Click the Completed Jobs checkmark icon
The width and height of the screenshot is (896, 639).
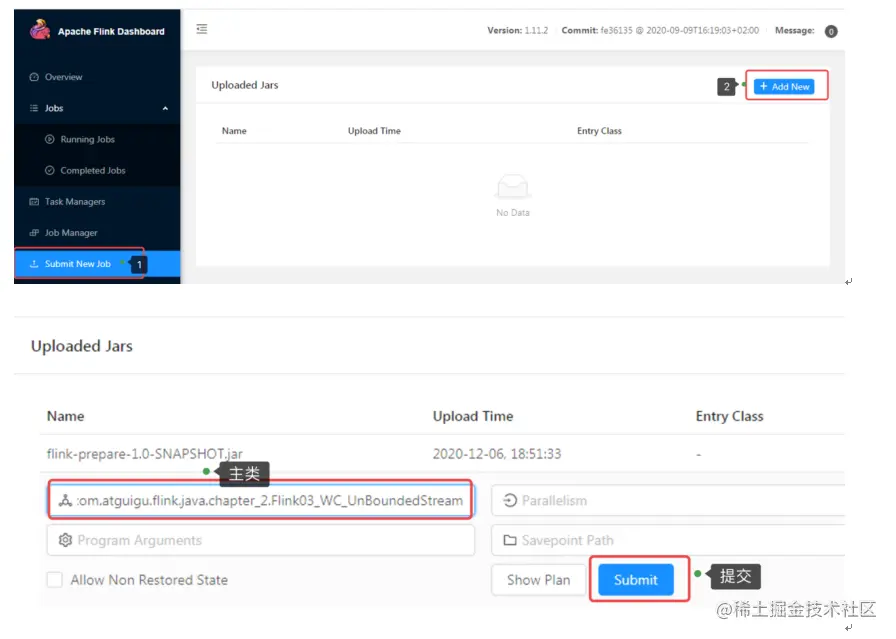coord(50,170)
